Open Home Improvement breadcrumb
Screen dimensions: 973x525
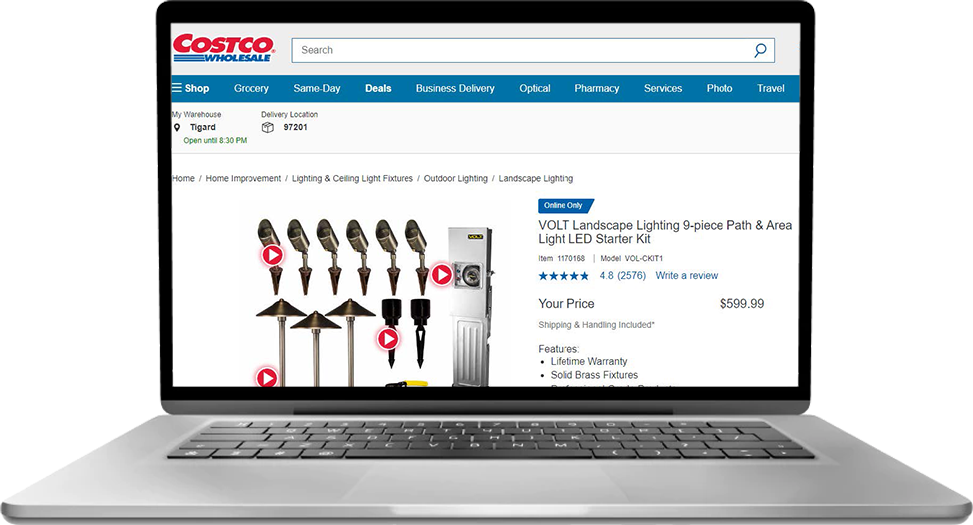coord(243,178)
